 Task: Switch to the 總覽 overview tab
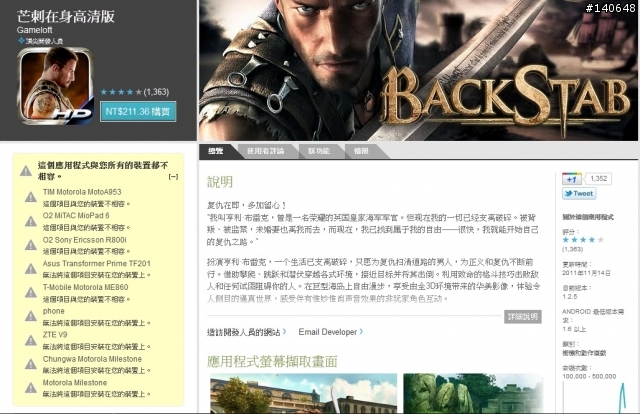pyautogui.click(x=216, y=151)
